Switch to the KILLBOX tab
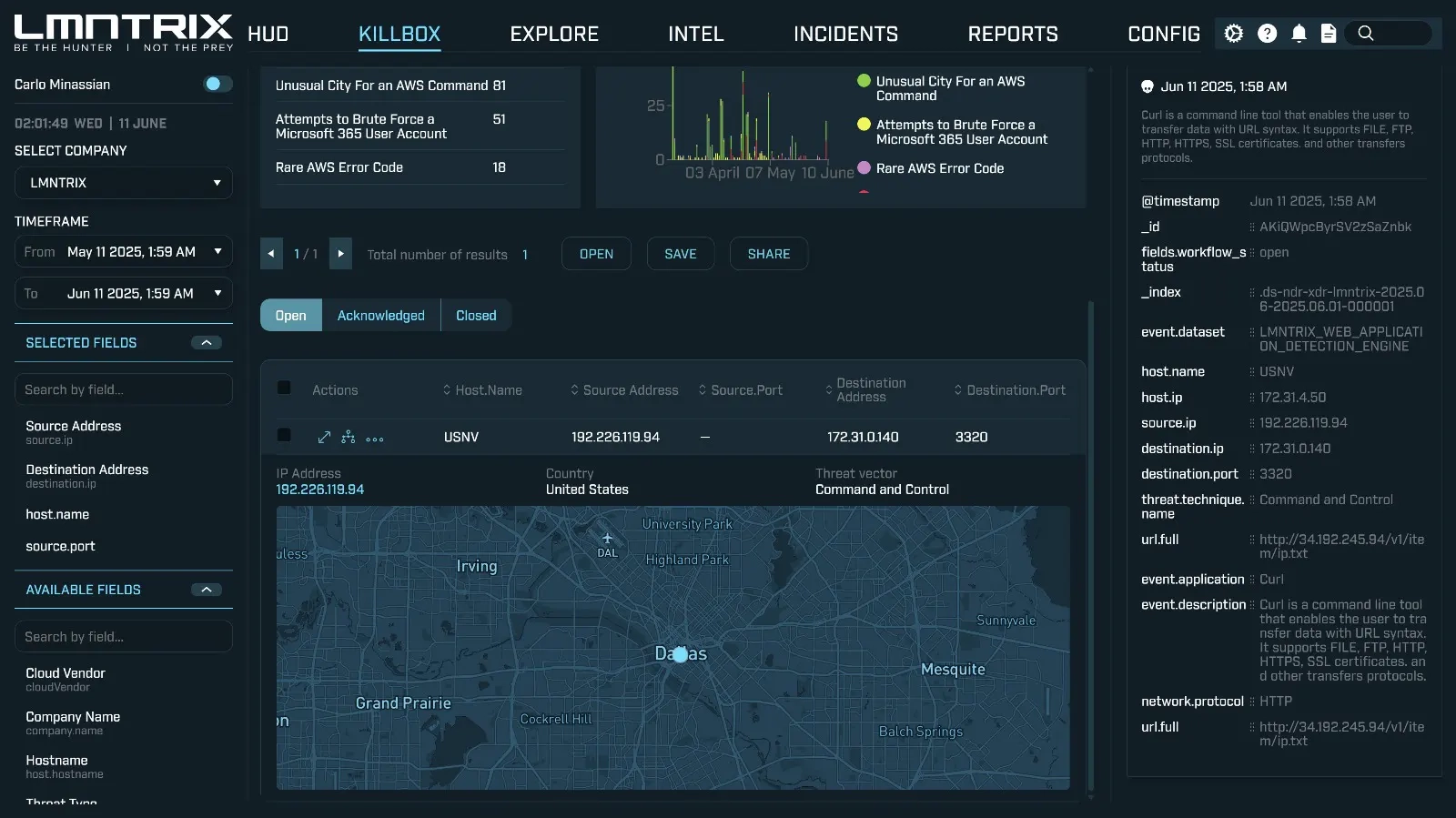The image size is (1456, 818). pos(399,35)
